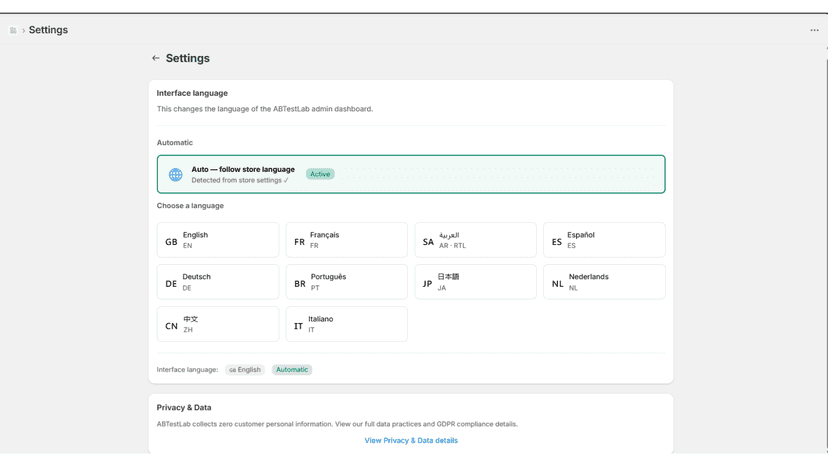Click the CN flag code on Chinese card
Screen dimensions: 828x466
pyautogui.click(x=171, y=326)
